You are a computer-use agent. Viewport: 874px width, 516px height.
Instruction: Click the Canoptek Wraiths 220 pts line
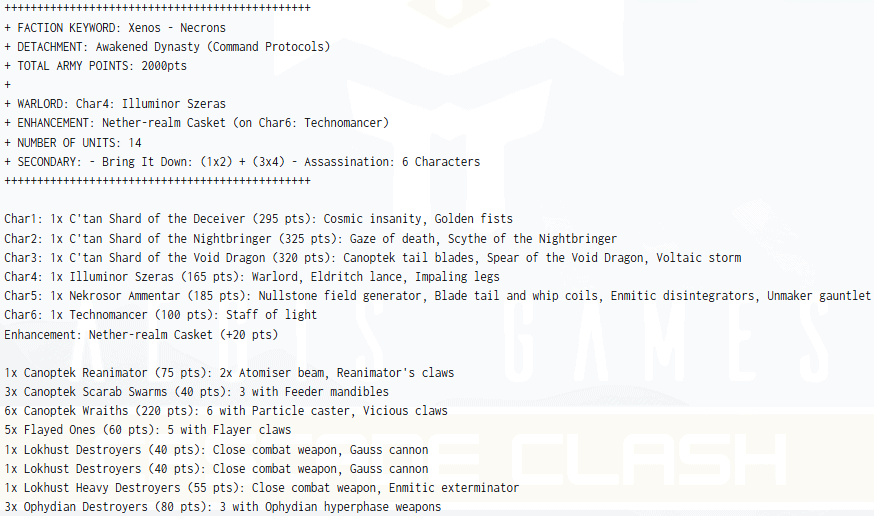(x=225, y=411)
